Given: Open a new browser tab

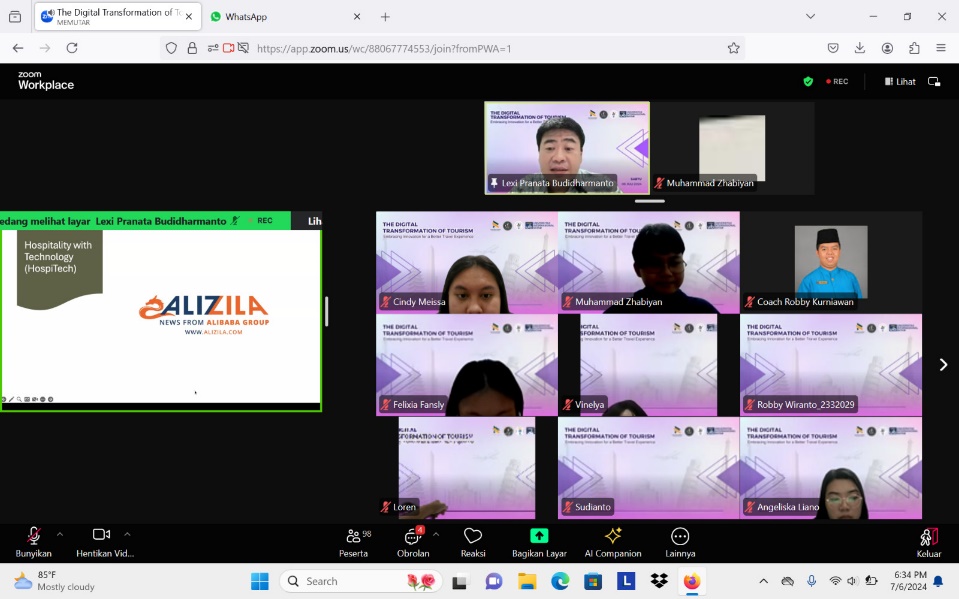Looking at the screenshot, I should coord(385,17).
